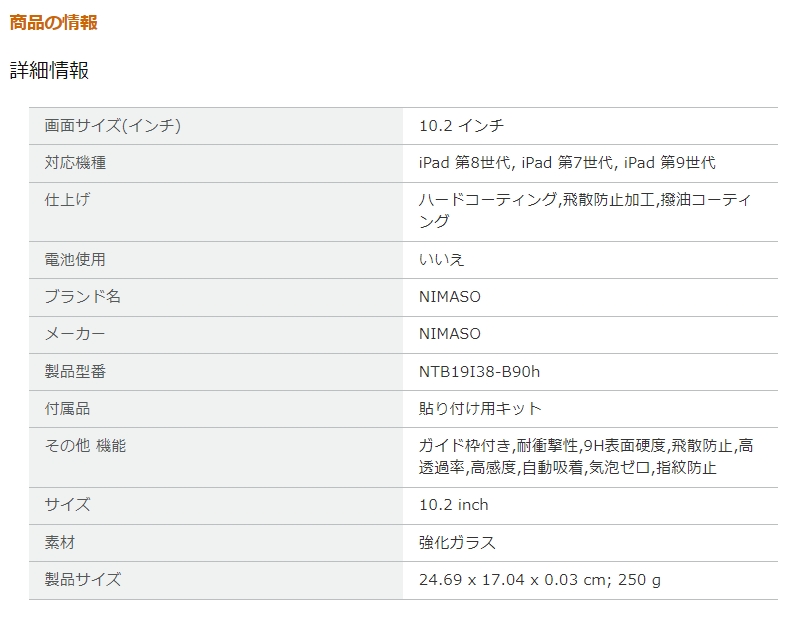The width and height of the screenshot is (790, 629).
Task: Click the NIMASO manufacturer value
Action: (450, 334)
